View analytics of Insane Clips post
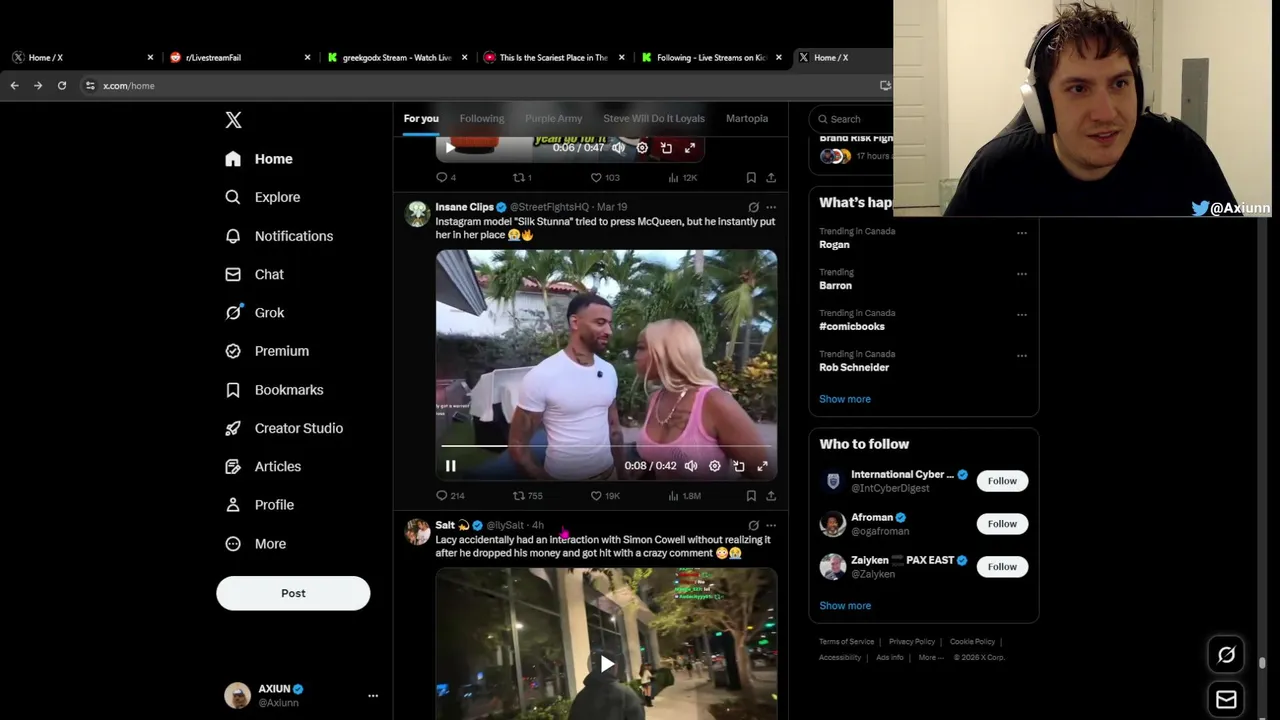The image size is (1280, 720). coord(684,496)
